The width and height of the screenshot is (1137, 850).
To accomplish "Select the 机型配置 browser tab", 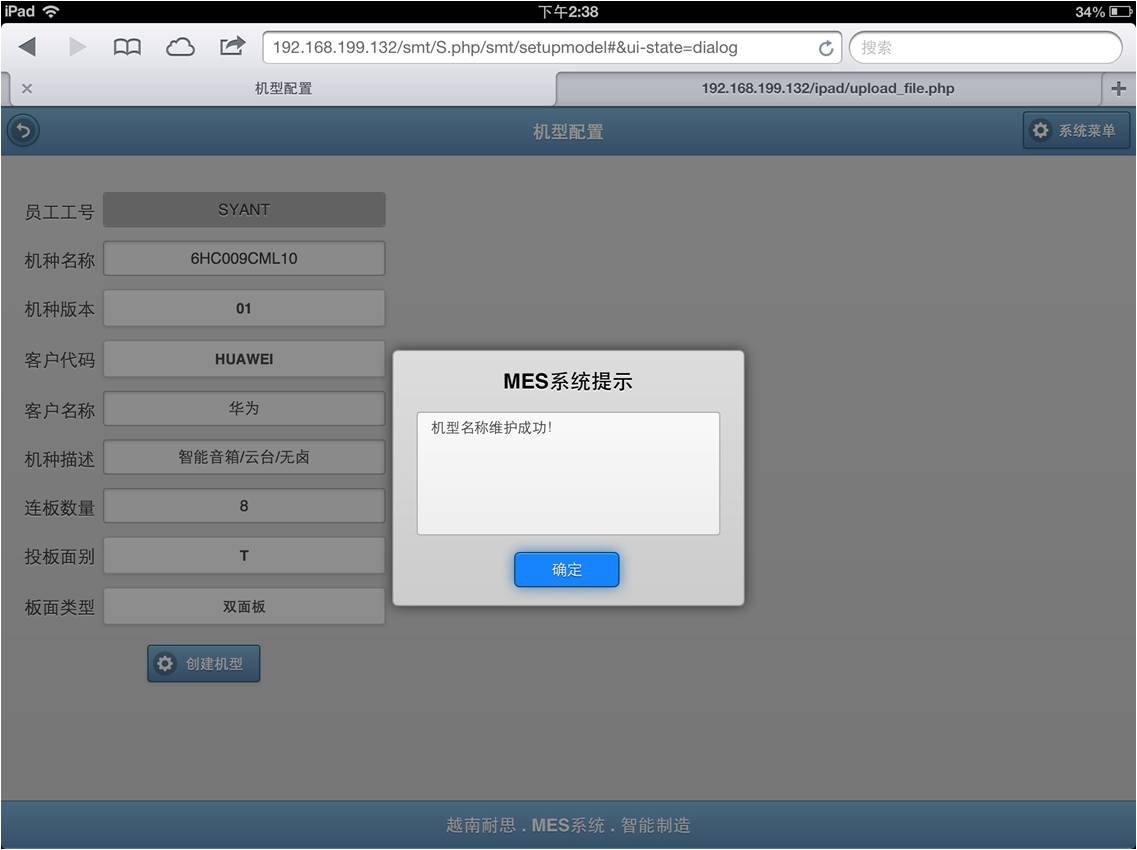I will coord(283,88).
